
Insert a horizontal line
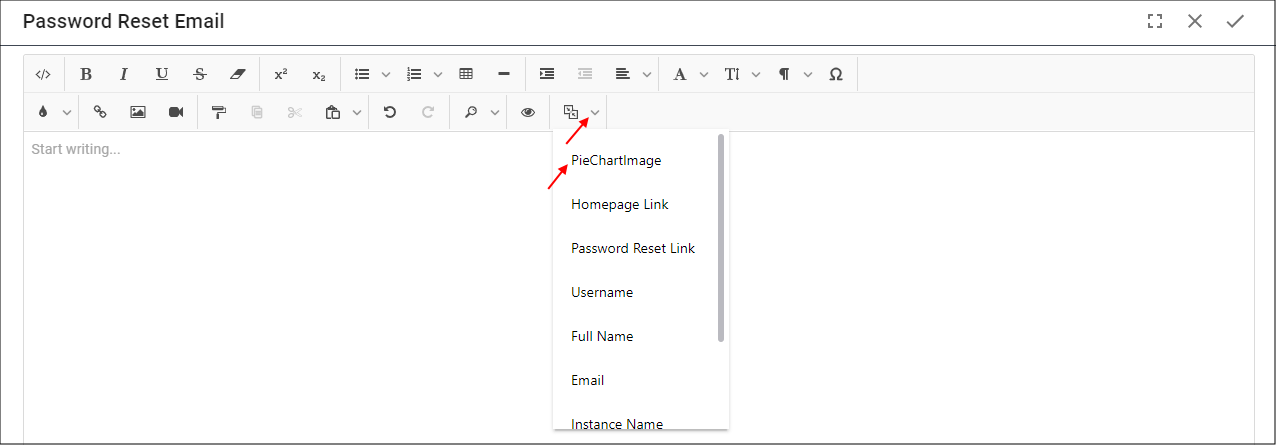[x=504, y=74]
